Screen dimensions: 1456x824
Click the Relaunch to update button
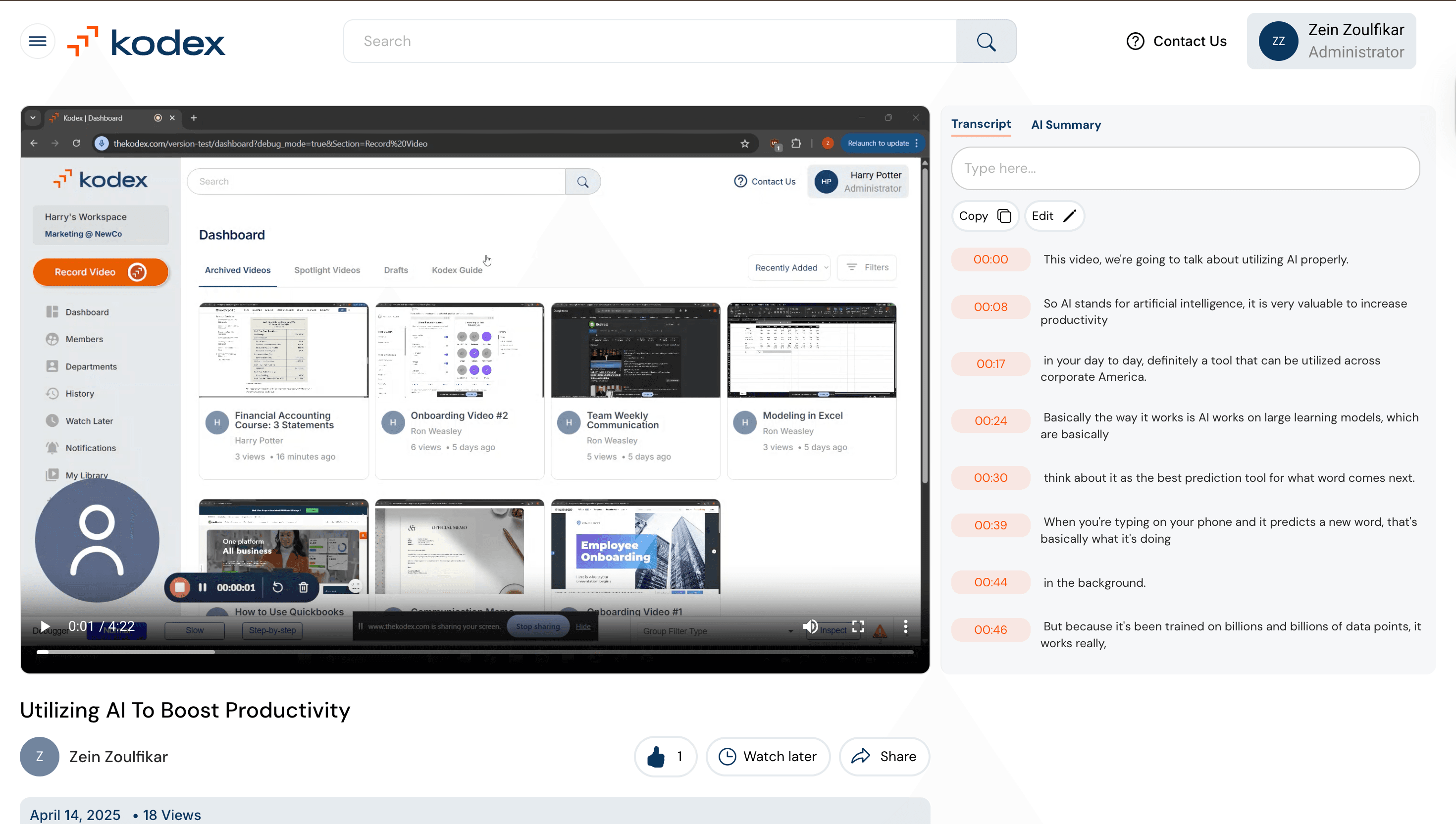tap(882, 144)
